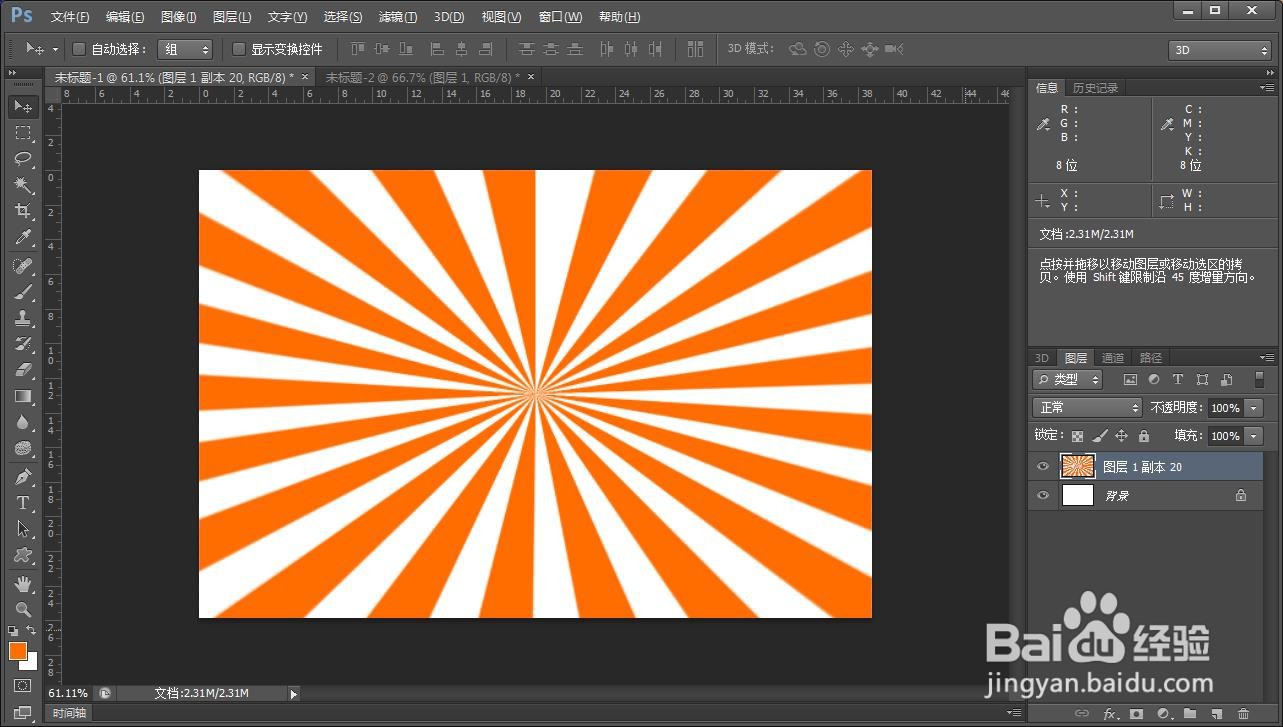This screenshot has width=1283, height=727.
Task: Select the Pen tool
Action: point(23,477)
